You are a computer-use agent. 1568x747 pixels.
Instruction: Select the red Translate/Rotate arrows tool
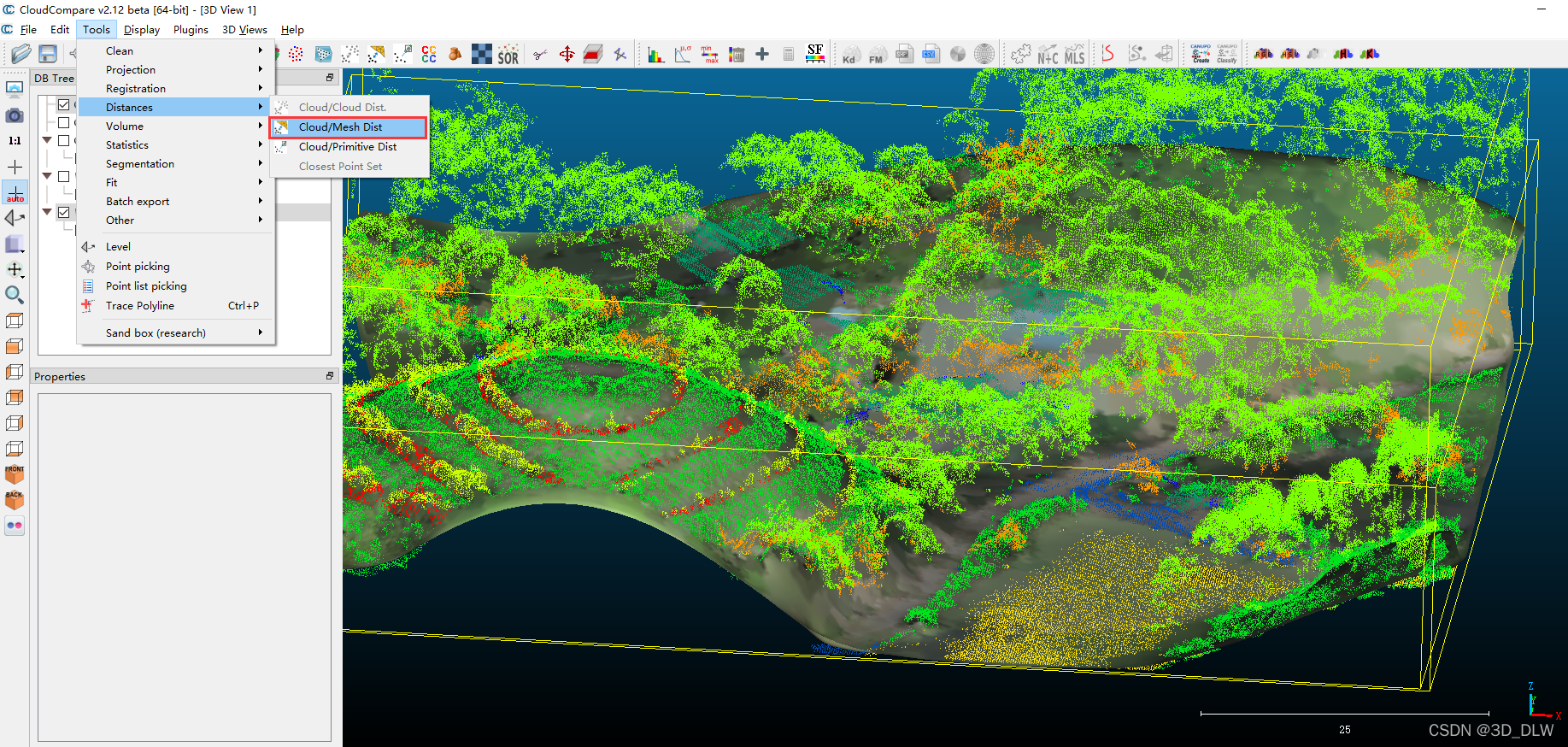(x=567, y=55)
